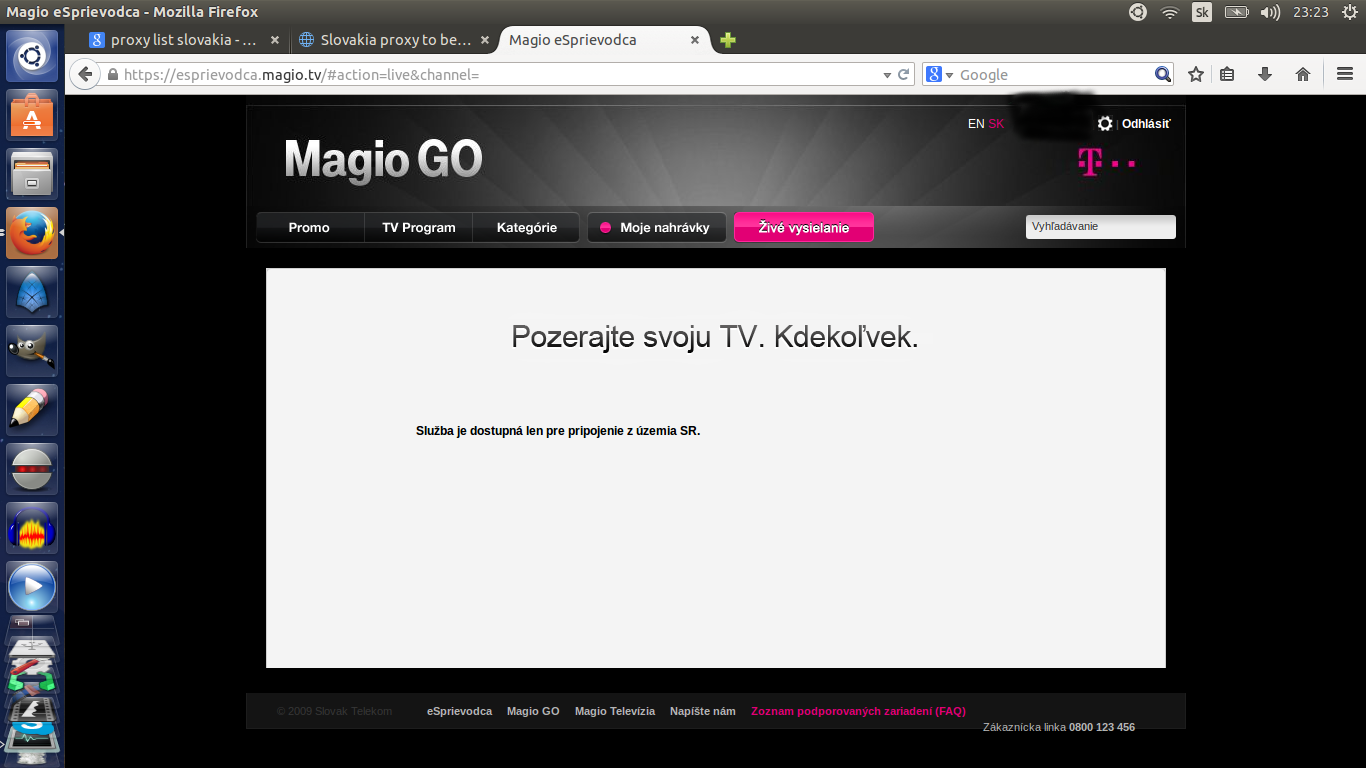This screenshot has height=768, width=1366.
Task: Open the blue play media player launcher icon
Action: click(33, 586)
